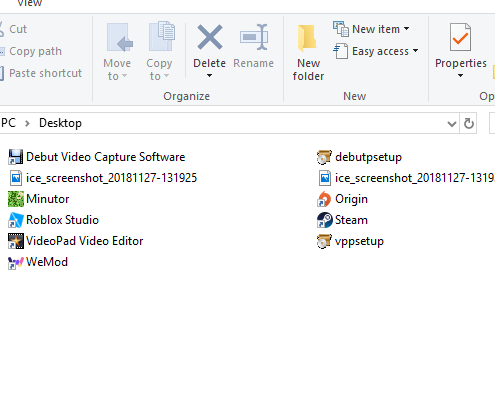
Task: Create a New folder with folder icon
Action: tap(307, 38)
